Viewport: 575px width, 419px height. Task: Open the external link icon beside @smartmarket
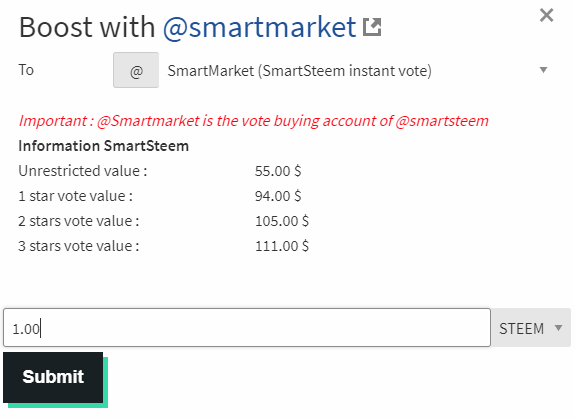[x=372, y=27]
